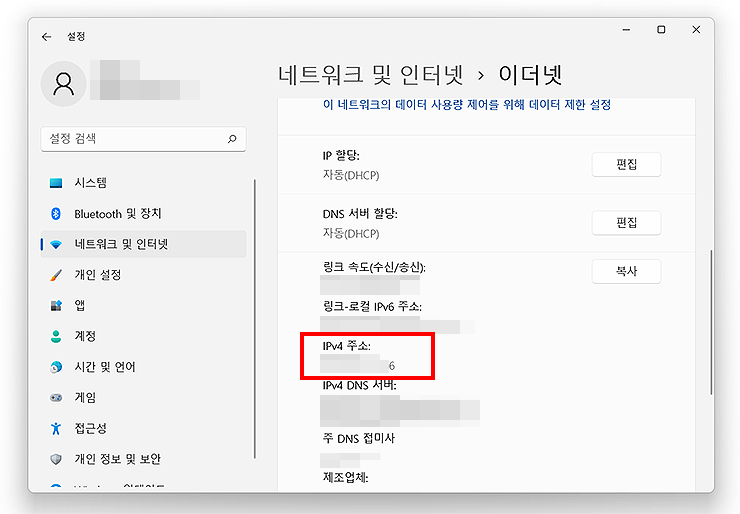The width and height of the screenshot is (740, 514).
Task: Go back with the arrow icon
Action: coord(46,37)
